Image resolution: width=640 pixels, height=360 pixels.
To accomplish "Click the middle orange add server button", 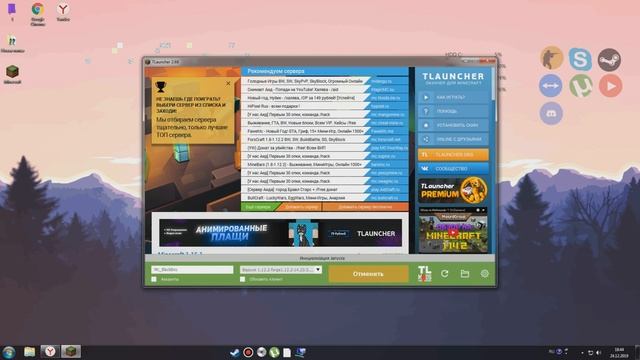I will click(301, 207).
